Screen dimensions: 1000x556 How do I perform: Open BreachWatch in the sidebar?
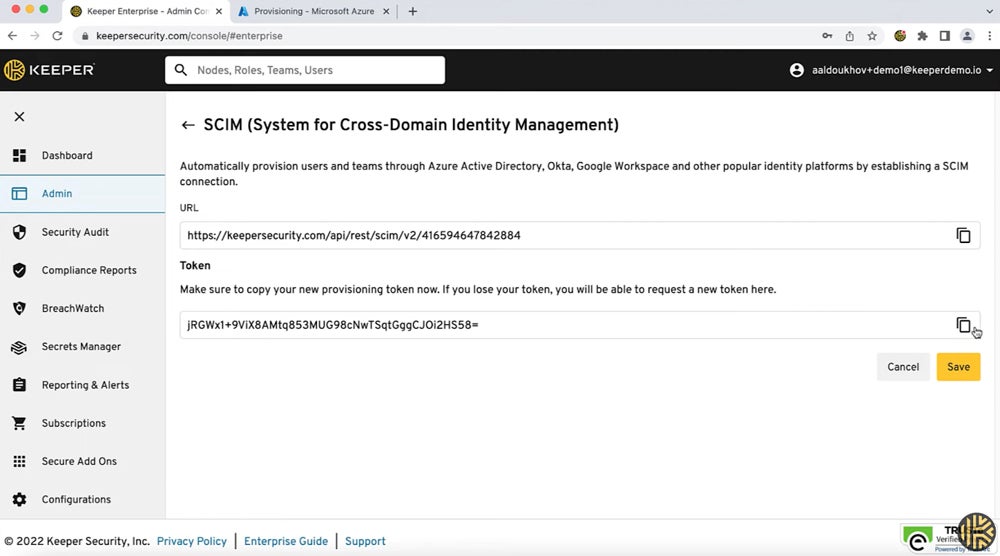pyautogui.click(x=72, y=309)
